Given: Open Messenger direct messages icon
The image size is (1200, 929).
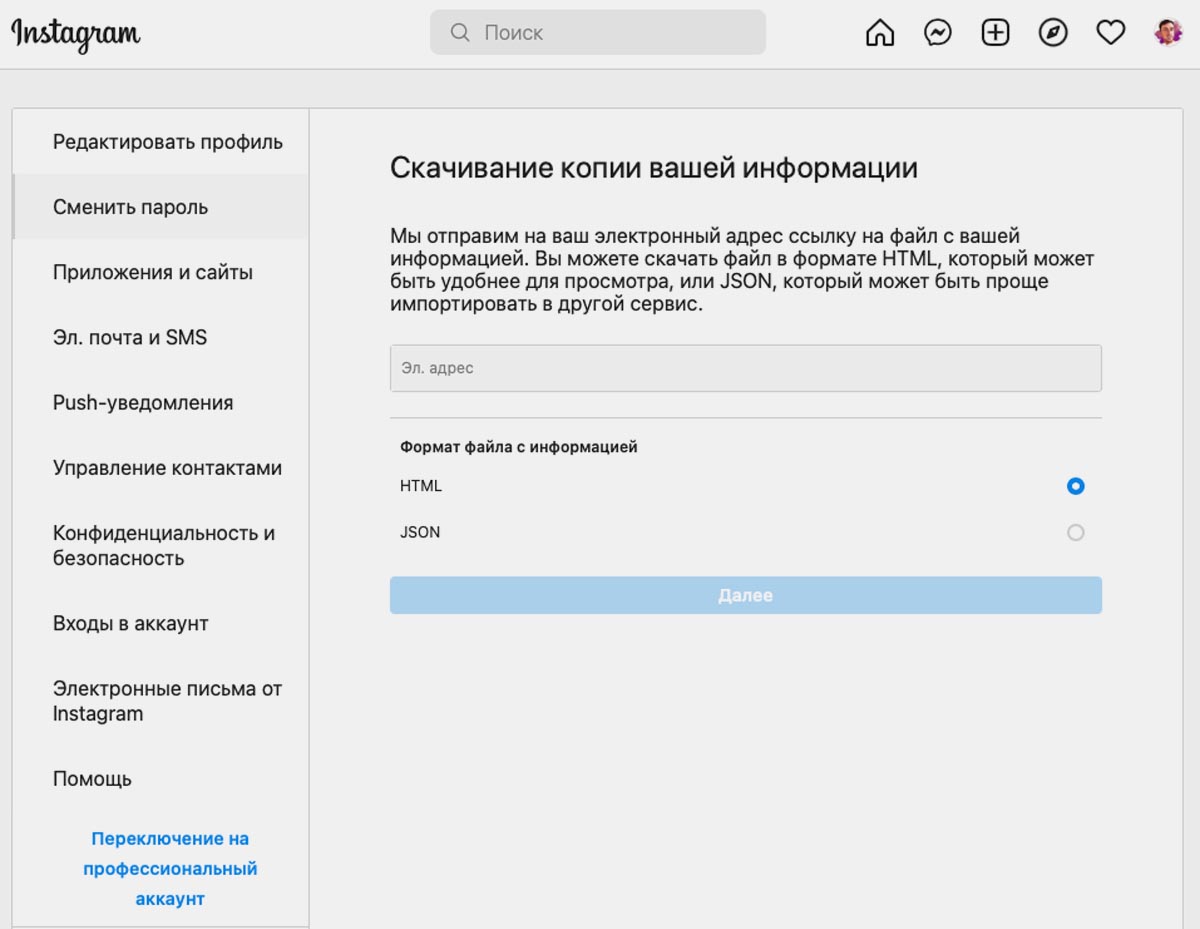Looking at the screenshot, I should [937, 33].
